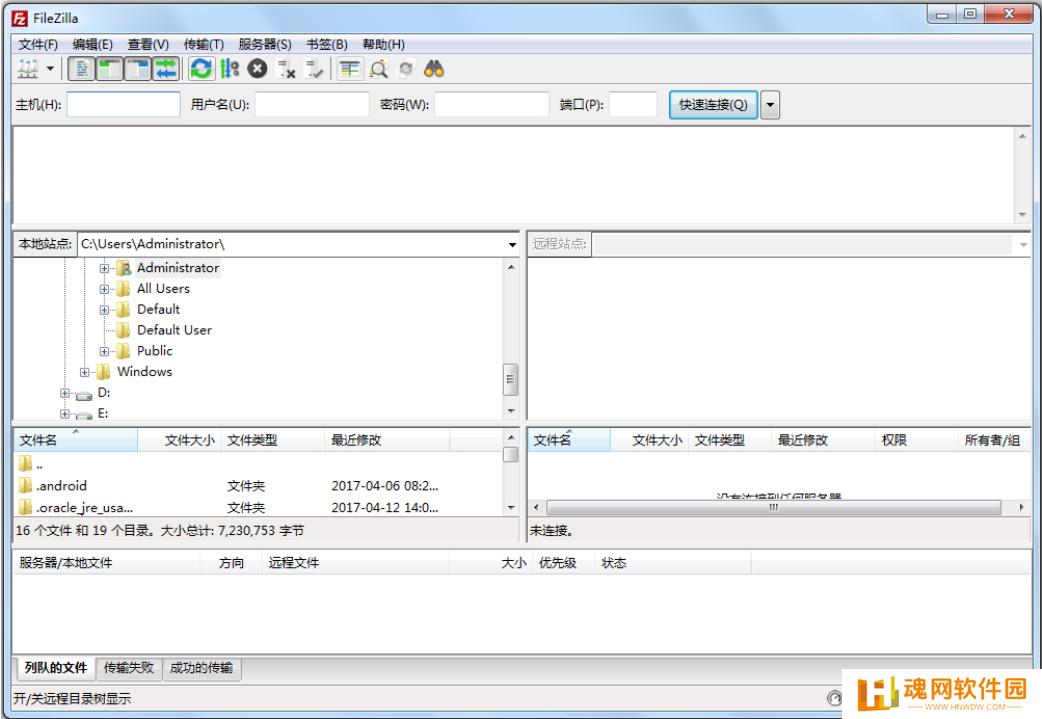Click local tree vertical scrollbar thumb
1042x719 pixels.
(x=510, y=379)
